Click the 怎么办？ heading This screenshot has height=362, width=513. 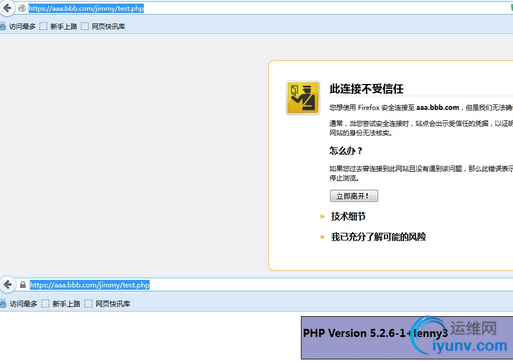(x=346, y=151)
